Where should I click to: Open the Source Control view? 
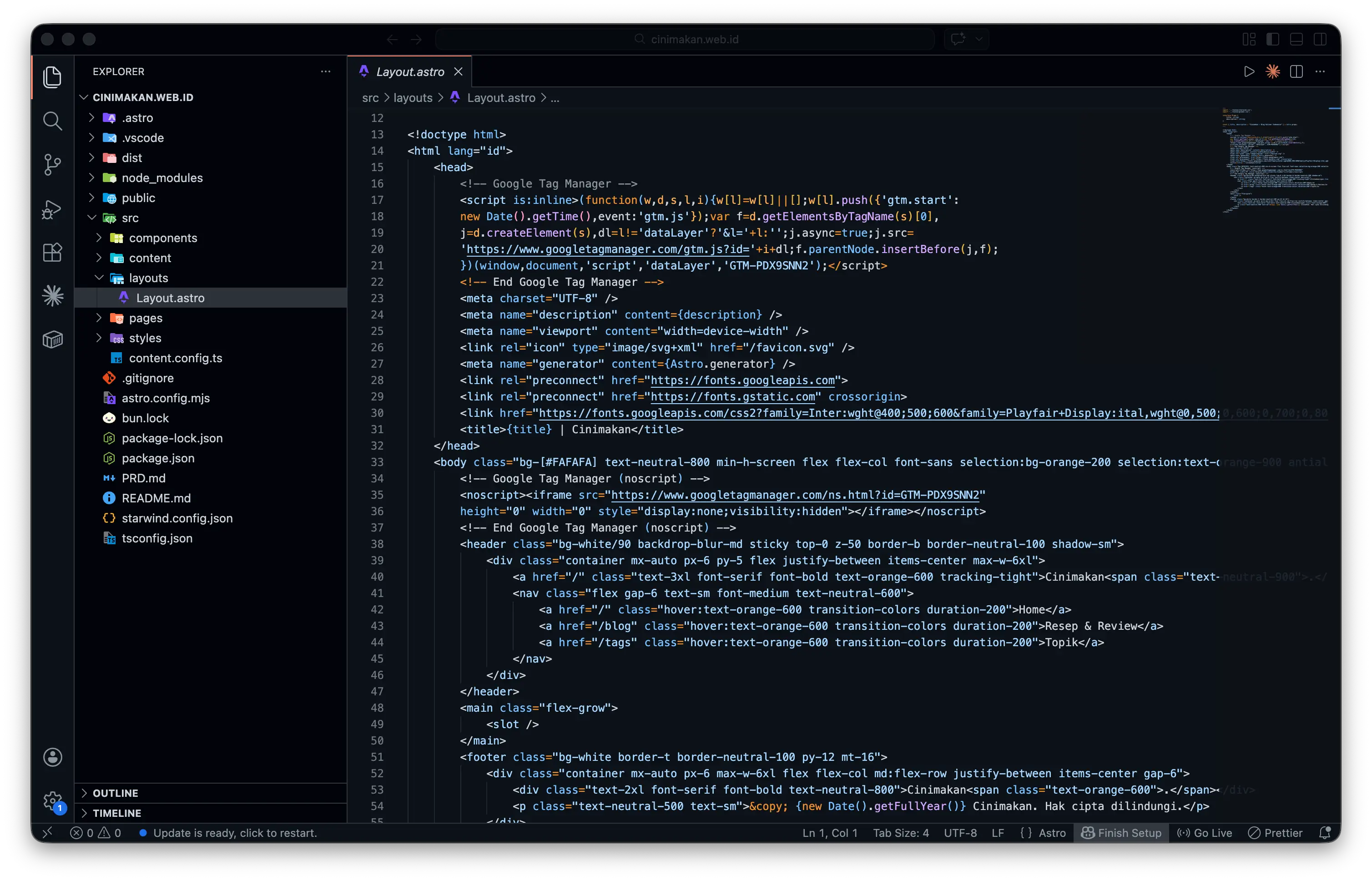[53, 165]
